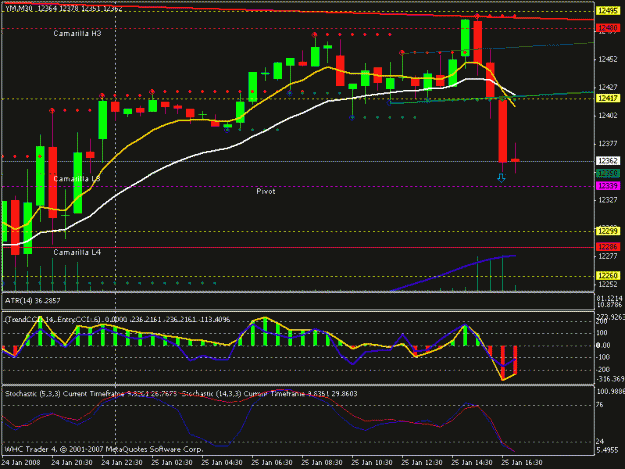
Task: Select the Stochastic (5,3,3) indicator label
Action: (91, 394)
